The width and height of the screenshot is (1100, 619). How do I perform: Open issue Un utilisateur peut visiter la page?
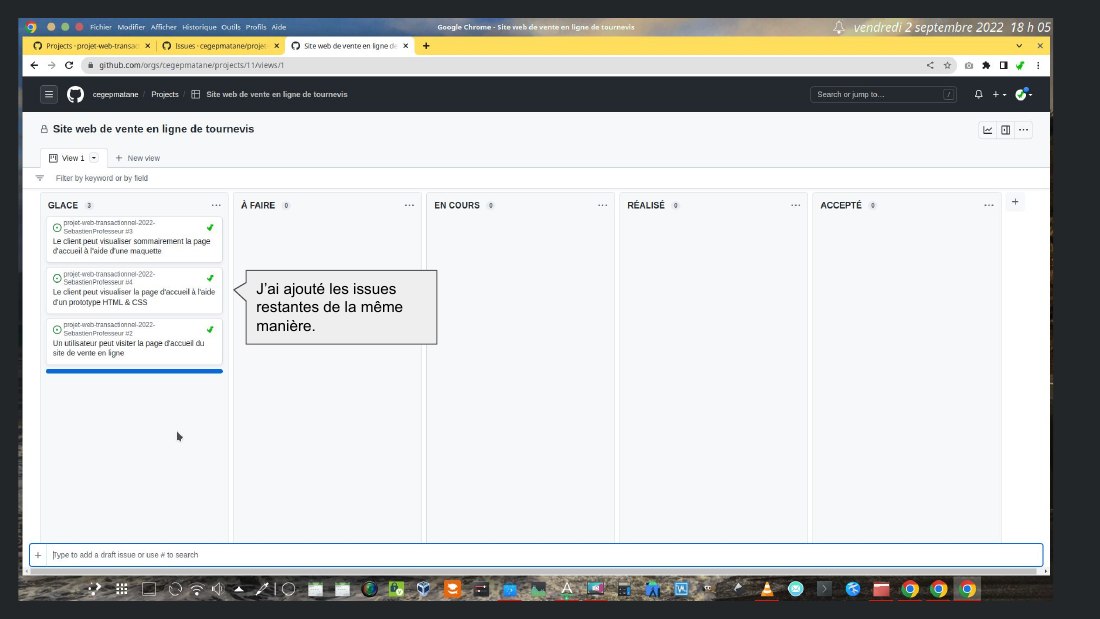coord(128,348)
